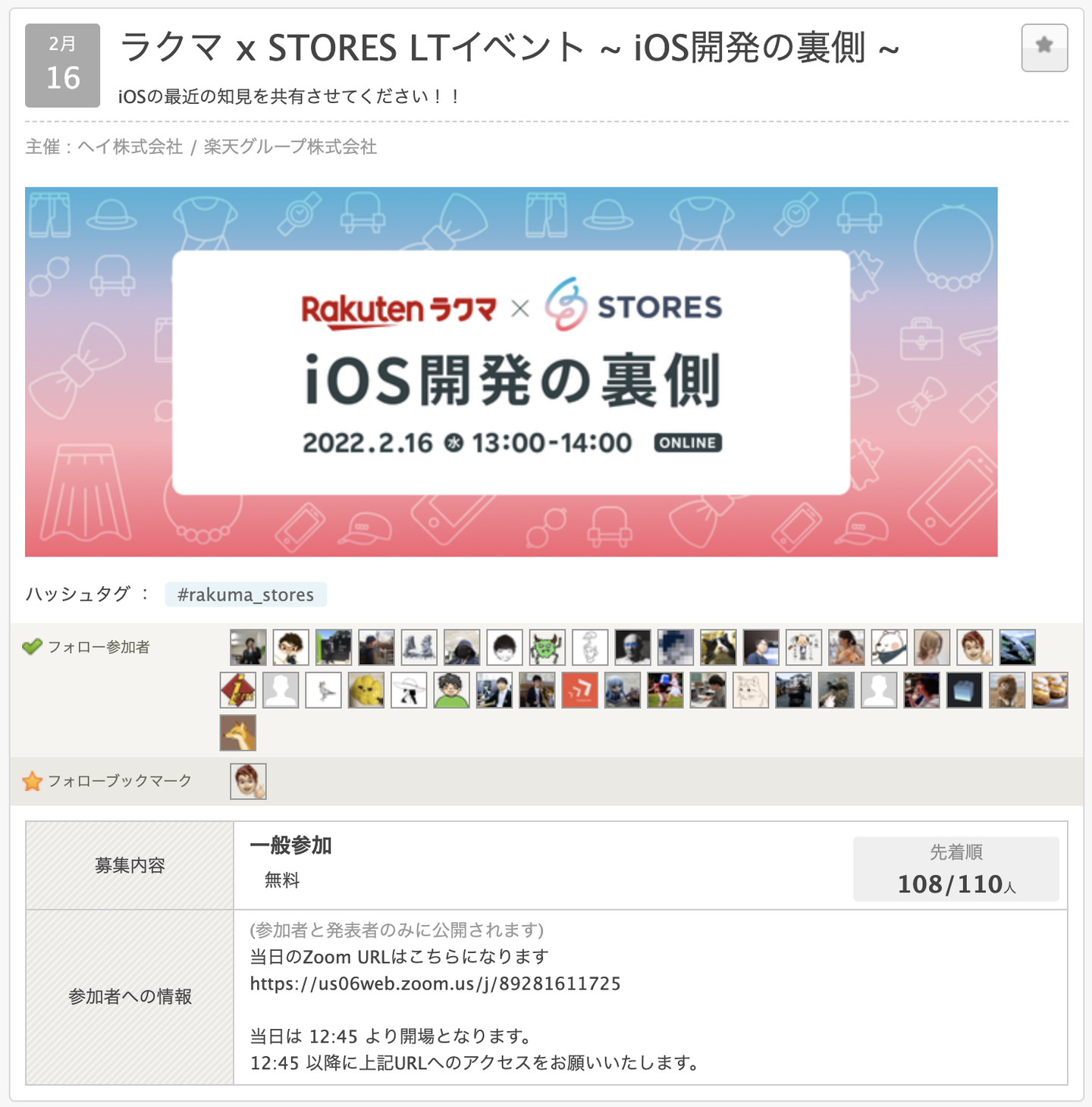Click the pastries photo avatar

tap(1050, 690)
